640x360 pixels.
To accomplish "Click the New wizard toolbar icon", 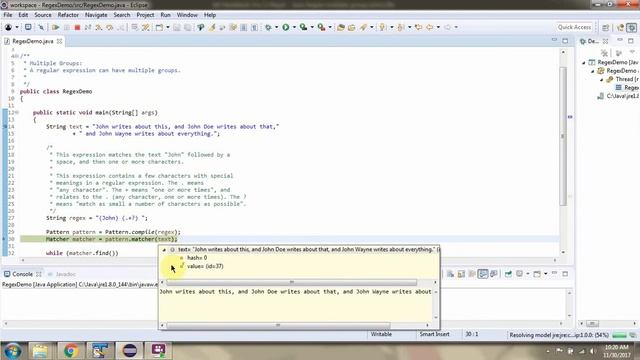I will [159, 27].
